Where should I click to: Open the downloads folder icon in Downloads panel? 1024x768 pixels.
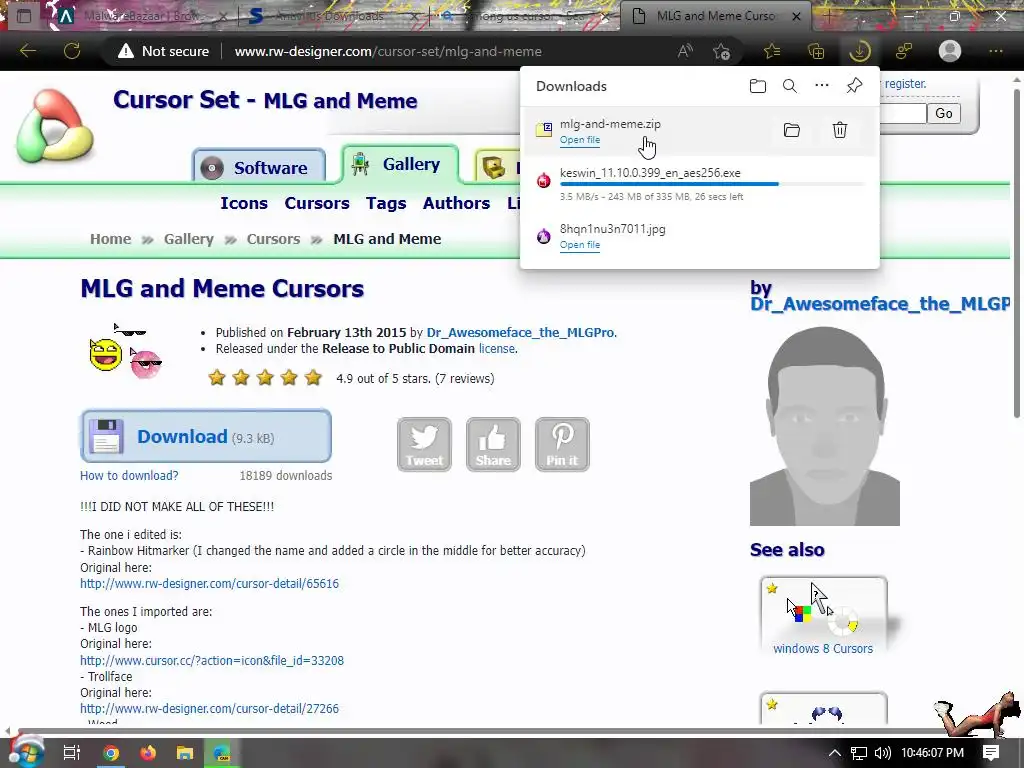tap(758, 86)
